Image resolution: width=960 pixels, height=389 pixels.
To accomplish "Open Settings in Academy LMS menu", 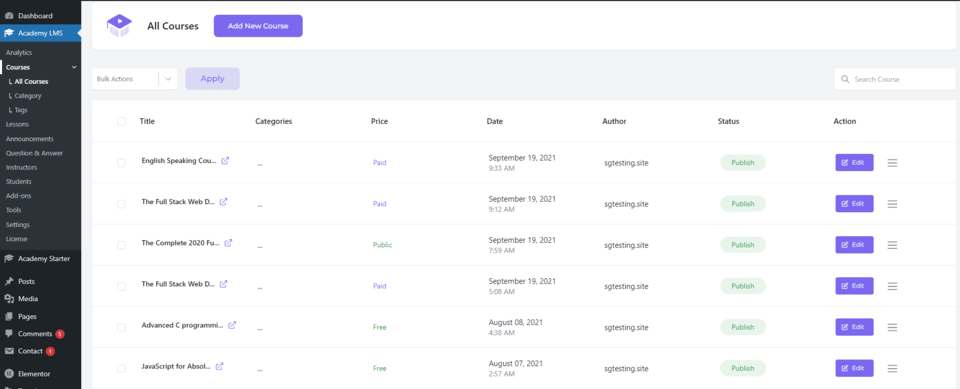I will coord(18,225).
